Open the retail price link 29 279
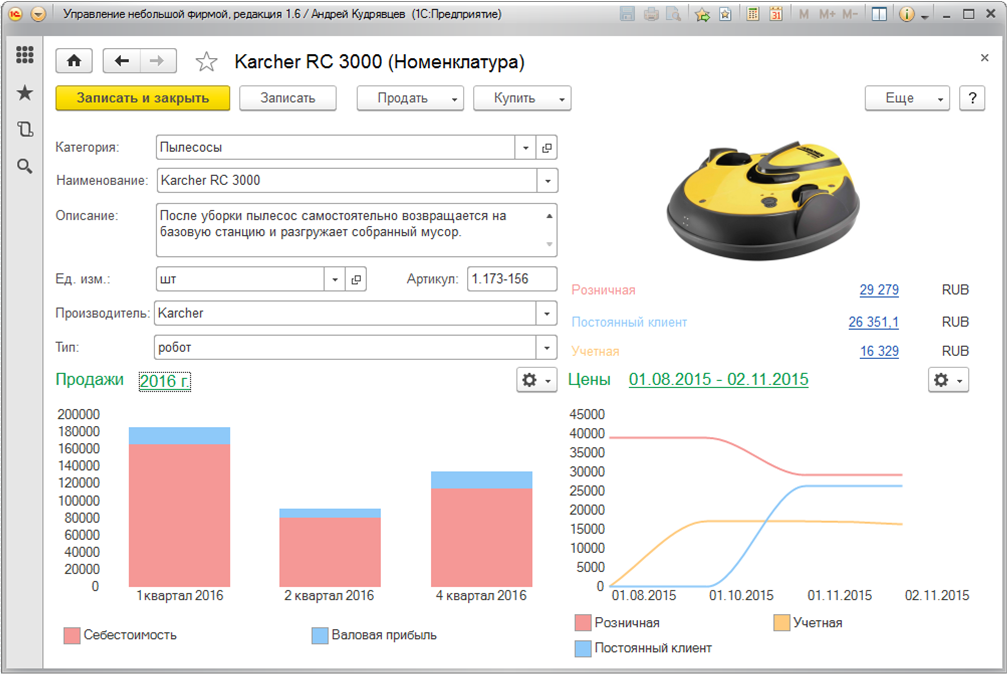 (878, 290)
